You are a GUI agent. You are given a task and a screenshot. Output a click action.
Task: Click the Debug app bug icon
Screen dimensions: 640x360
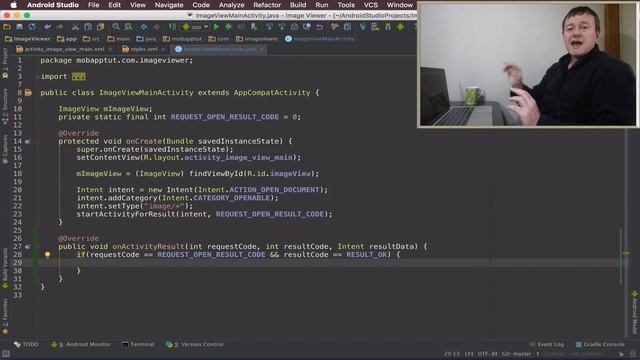pyautogui.click(x=229, y=27)
